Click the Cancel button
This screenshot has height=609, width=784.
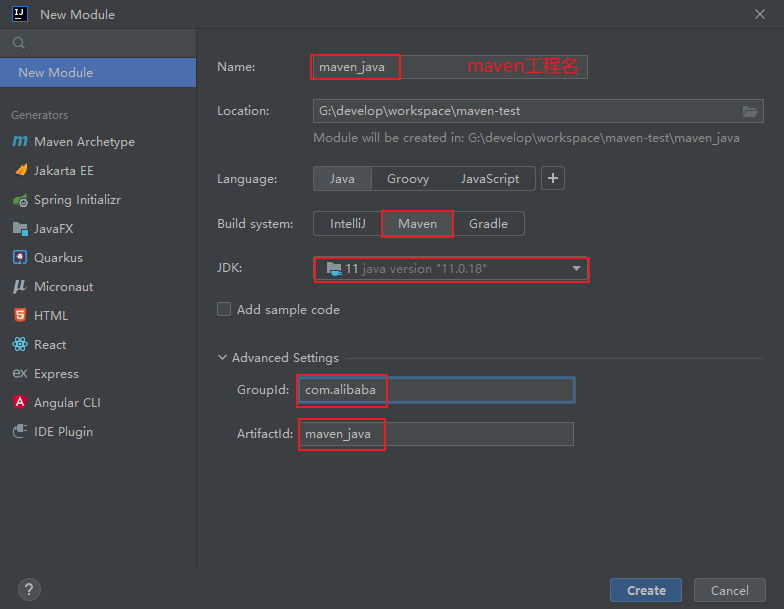click(730, 590)
